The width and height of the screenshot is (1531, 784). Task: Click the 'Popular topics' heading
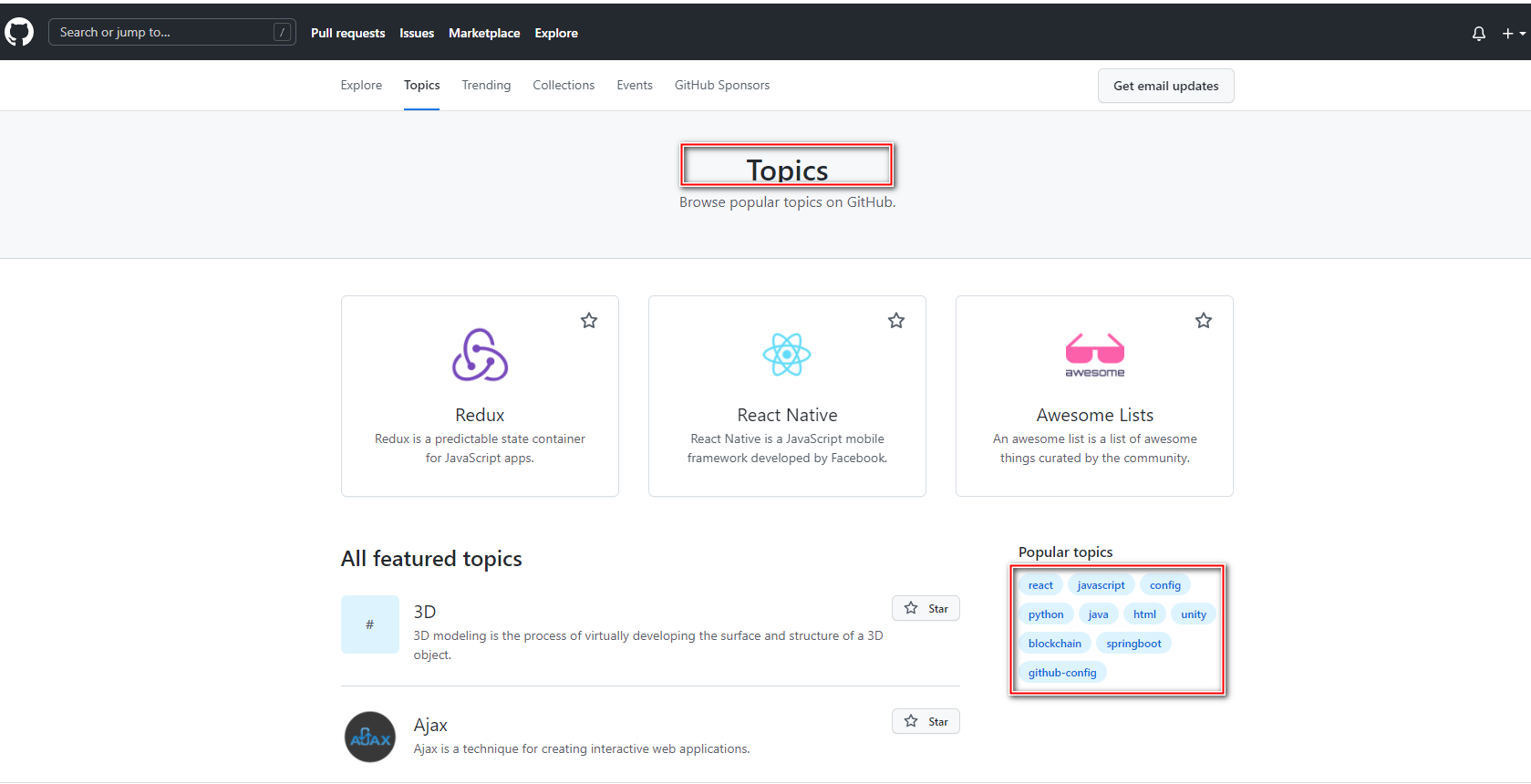click(1066, 552)
